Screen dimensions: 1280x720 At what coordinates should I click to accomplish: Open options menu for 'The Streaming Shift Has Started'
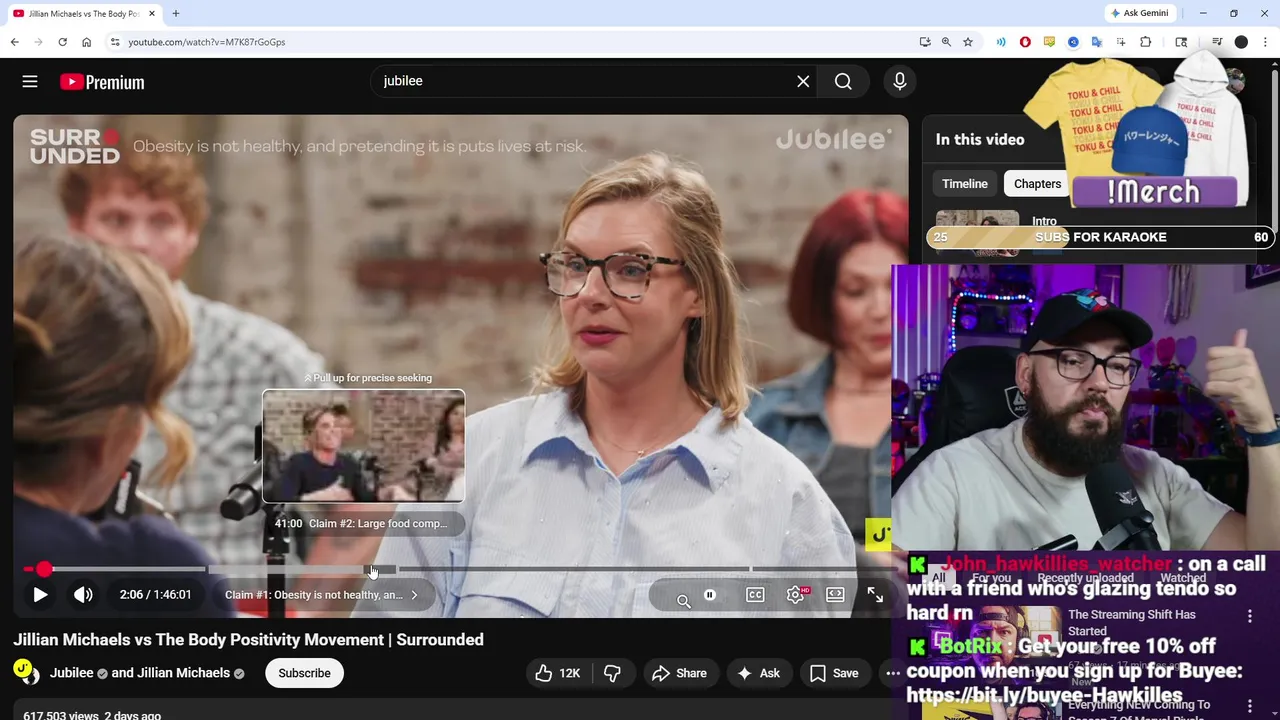click(1249, 617)
